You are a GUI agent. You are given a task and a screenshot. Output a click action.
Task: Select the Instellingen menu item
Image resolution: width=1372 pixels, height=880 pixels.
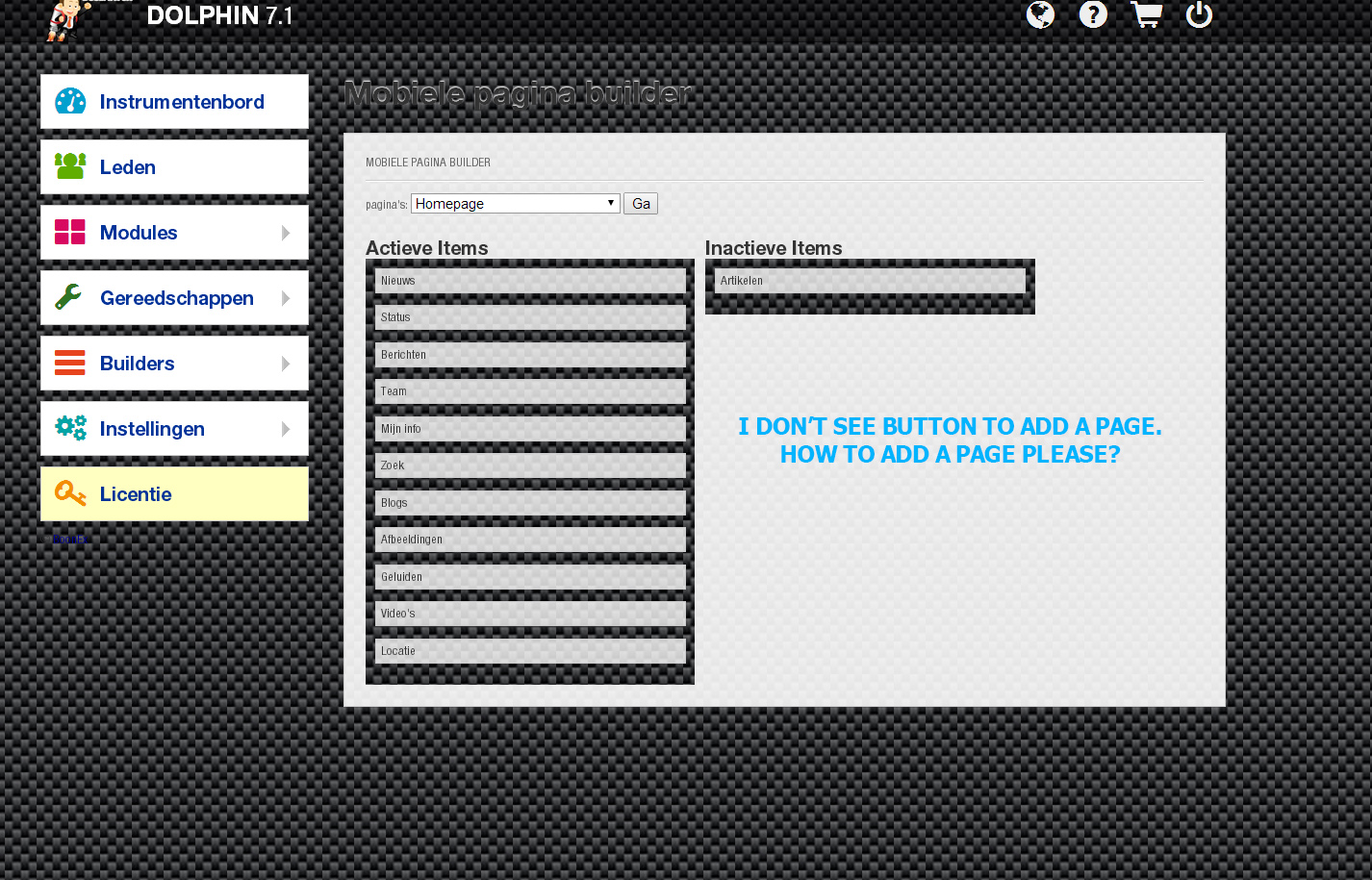click(x=174, y=429)
